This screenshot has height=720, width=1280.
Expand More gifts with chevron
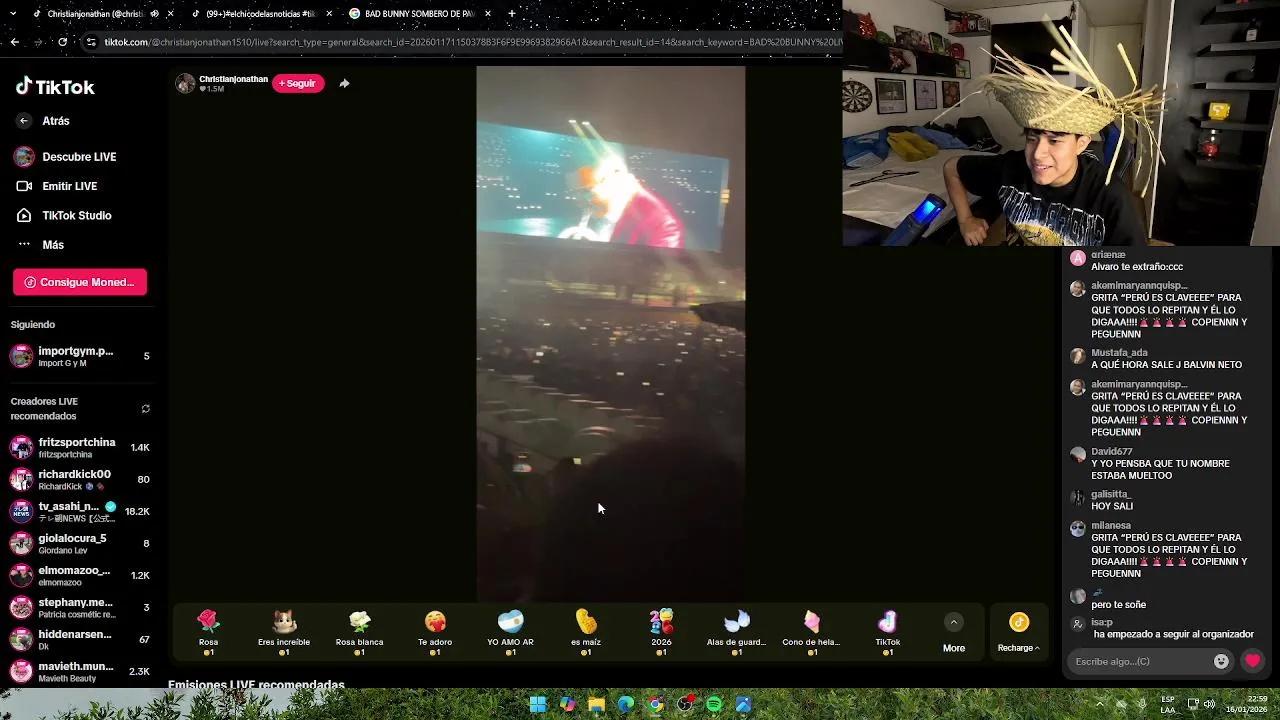coord(954,622)
